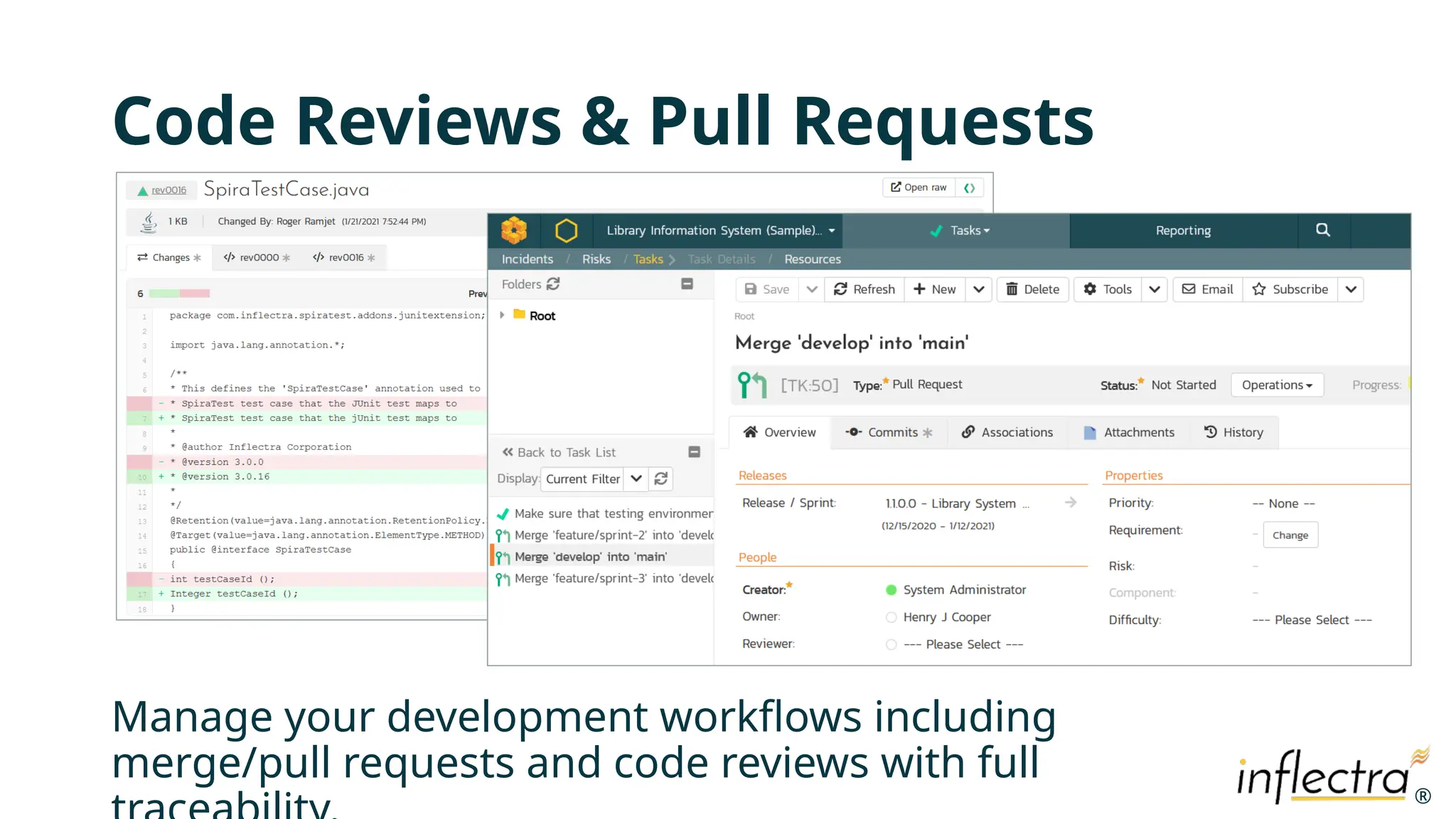Click the System Administrator creator field
1456x819 pixels.
pyautogui.click(x=964, y=590)
